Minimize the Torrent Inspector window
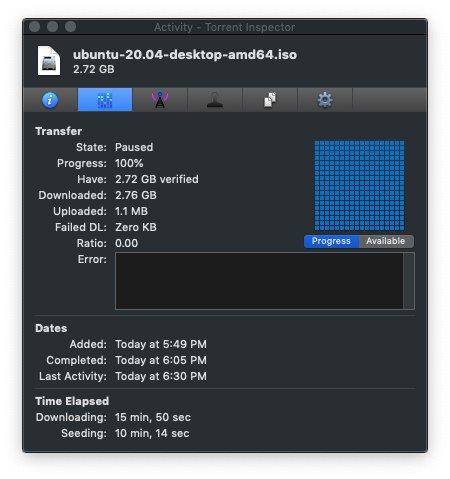 [x=52, y=27]
